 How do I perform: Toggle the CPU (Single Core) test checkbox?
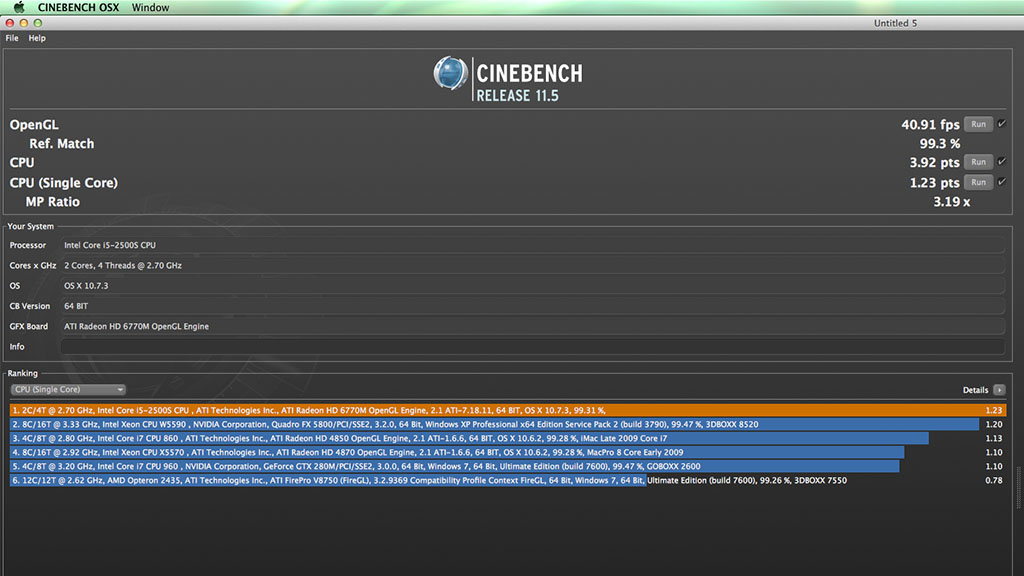click(x=1002, y=182)
